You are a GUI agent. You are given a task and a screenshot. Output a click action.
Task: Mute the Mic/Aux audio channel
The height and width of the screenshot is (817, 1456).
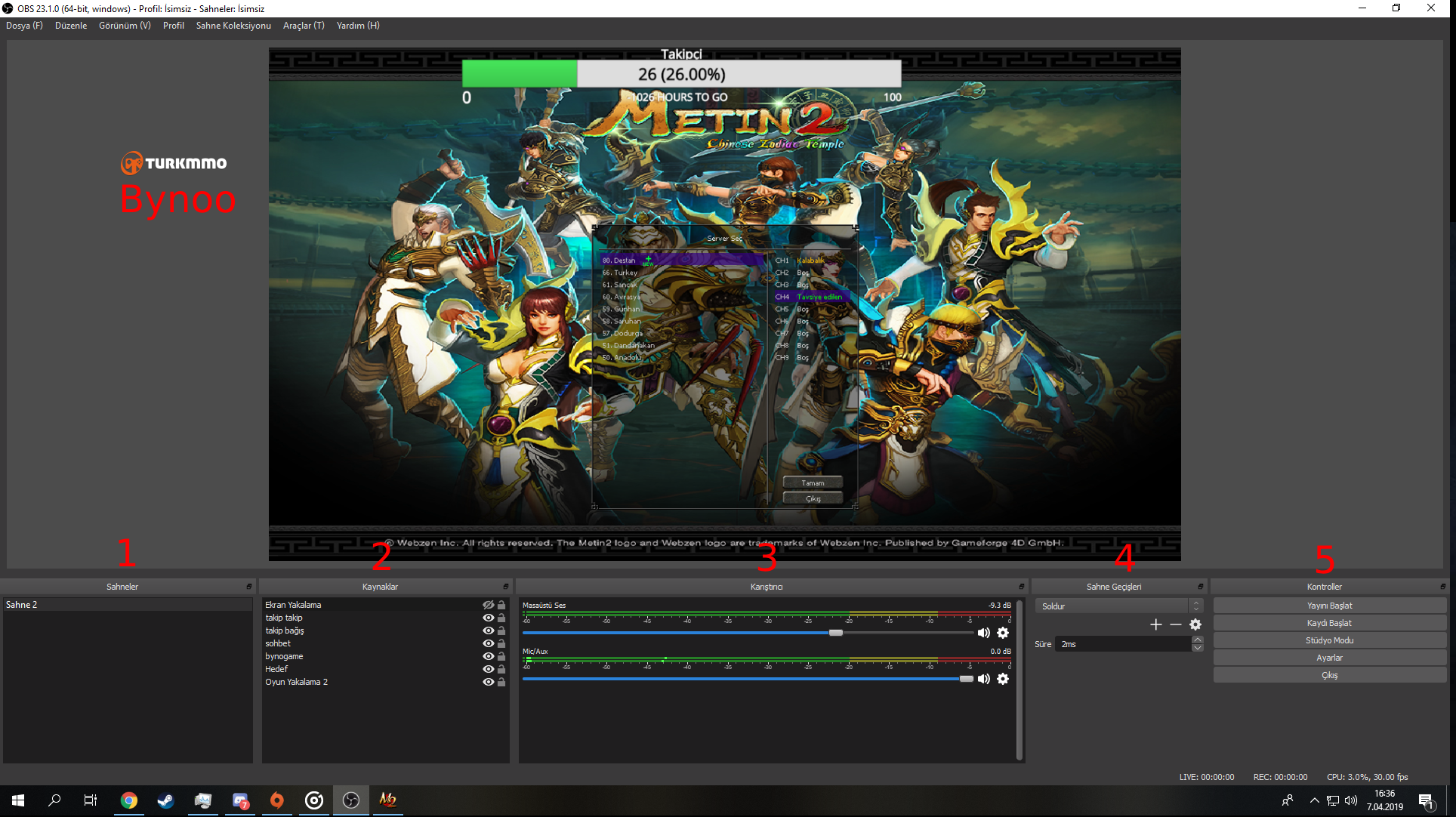[983, 679]
